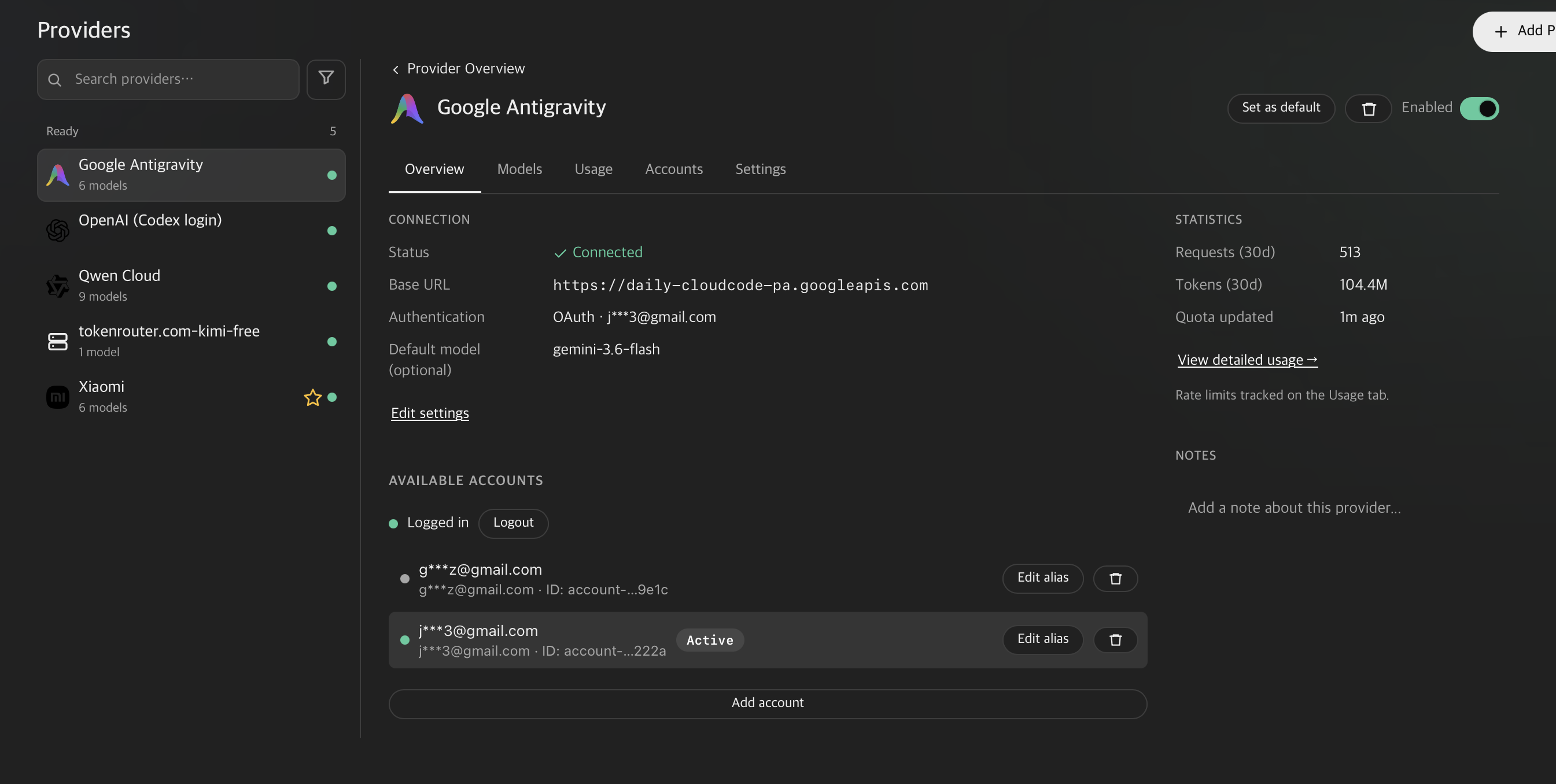Click the OAuth authentication value
Screen dimensions: 1556x784
634,317
